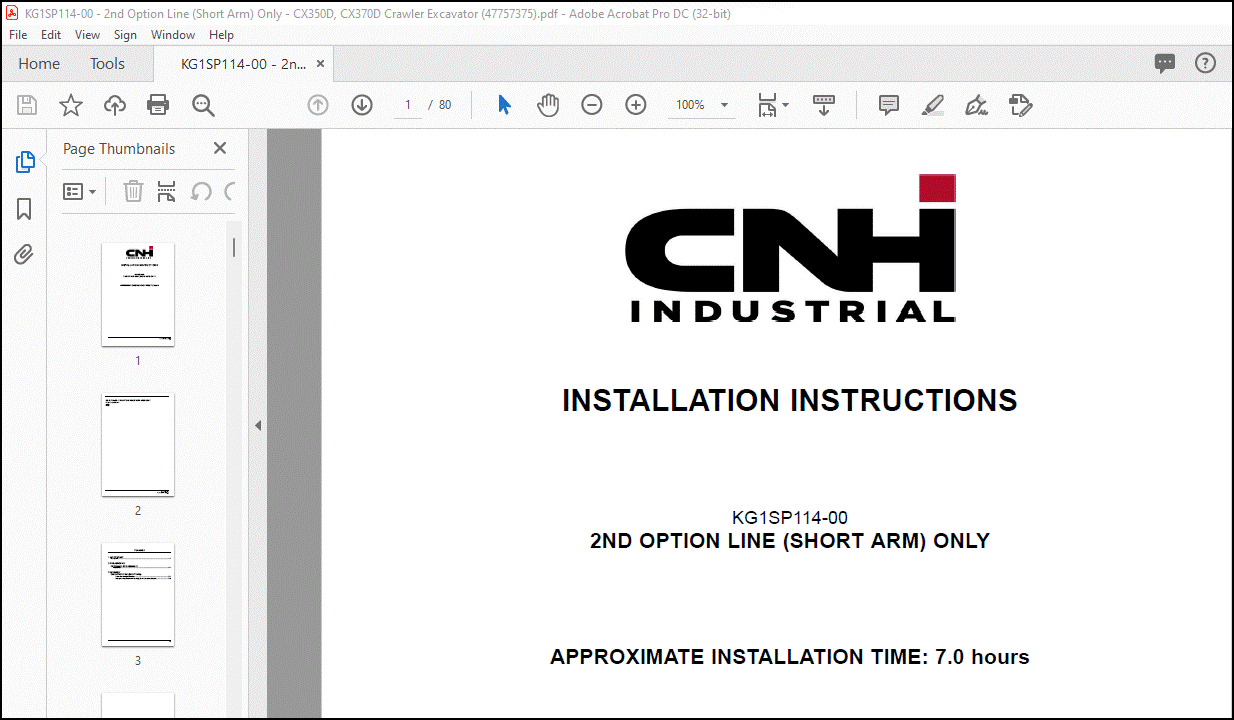
Task: Go to next page arrow
Action: pos(362,105)
